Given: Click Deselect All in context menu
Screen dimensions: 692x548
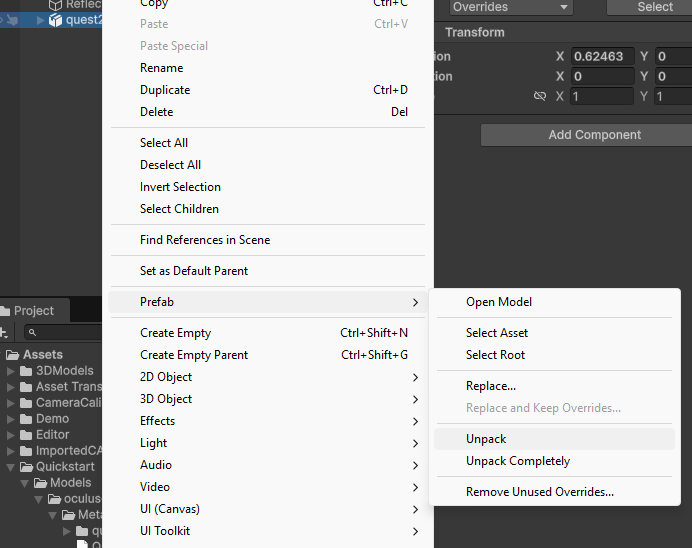Looking at the screenshot, I should [268, 165].
